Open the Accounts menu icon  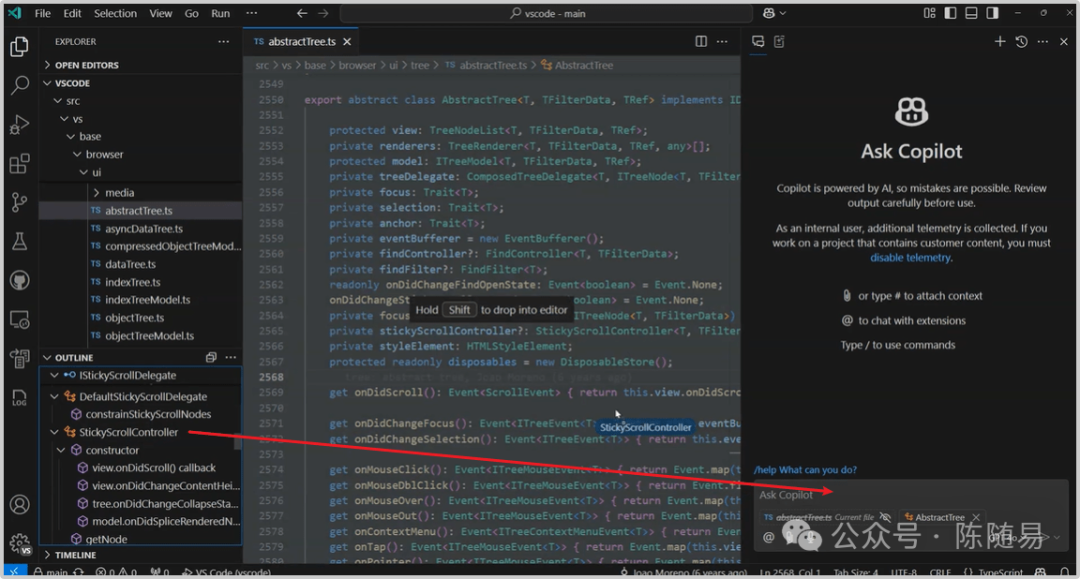point(19,505)
